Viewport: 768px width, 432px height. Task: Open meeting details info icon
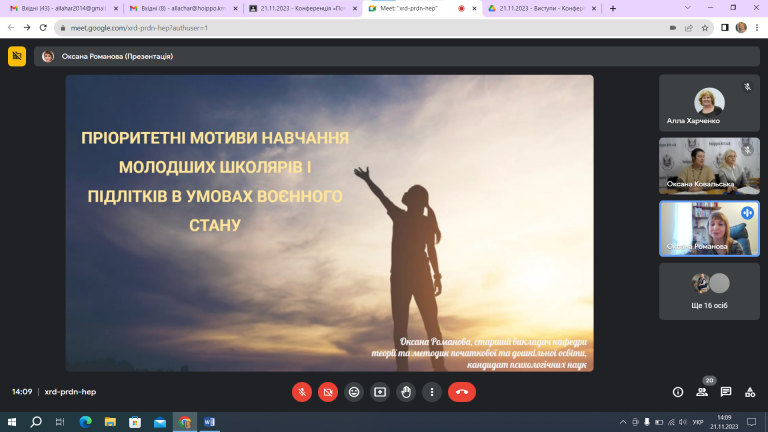tap(678, 392)
